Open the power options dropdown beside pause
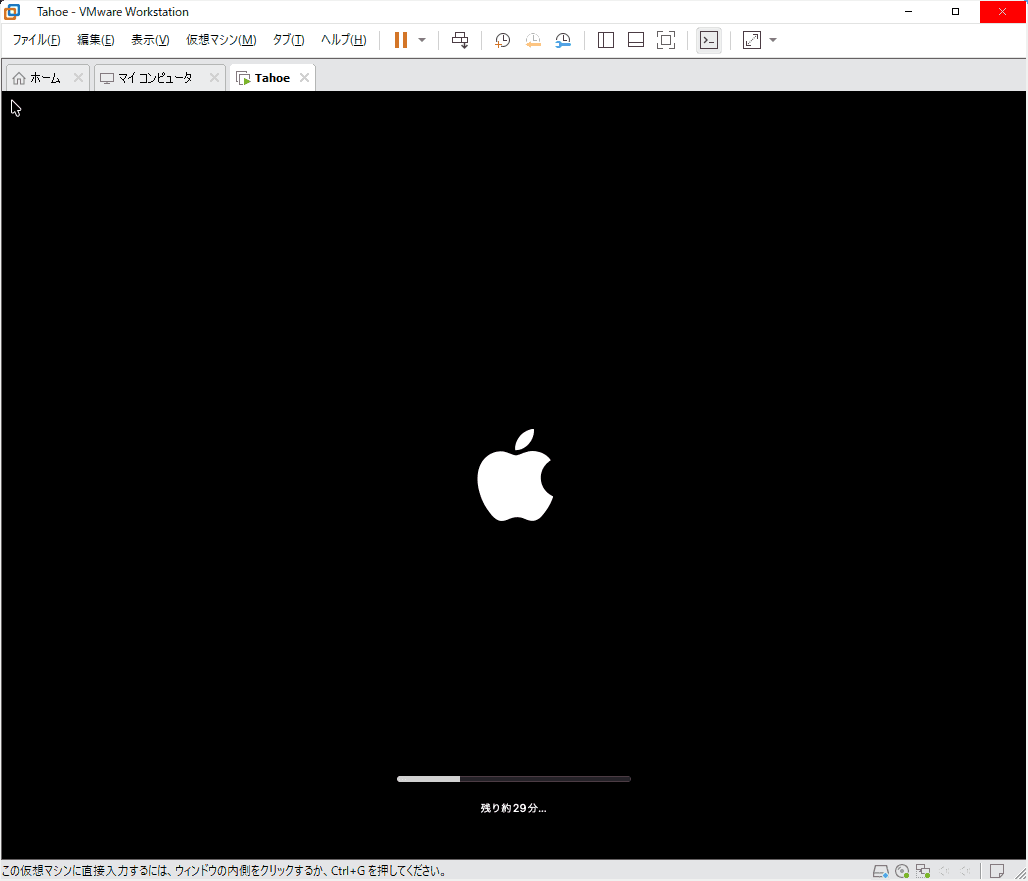1028x881 pixels. [x=422, y=40]
